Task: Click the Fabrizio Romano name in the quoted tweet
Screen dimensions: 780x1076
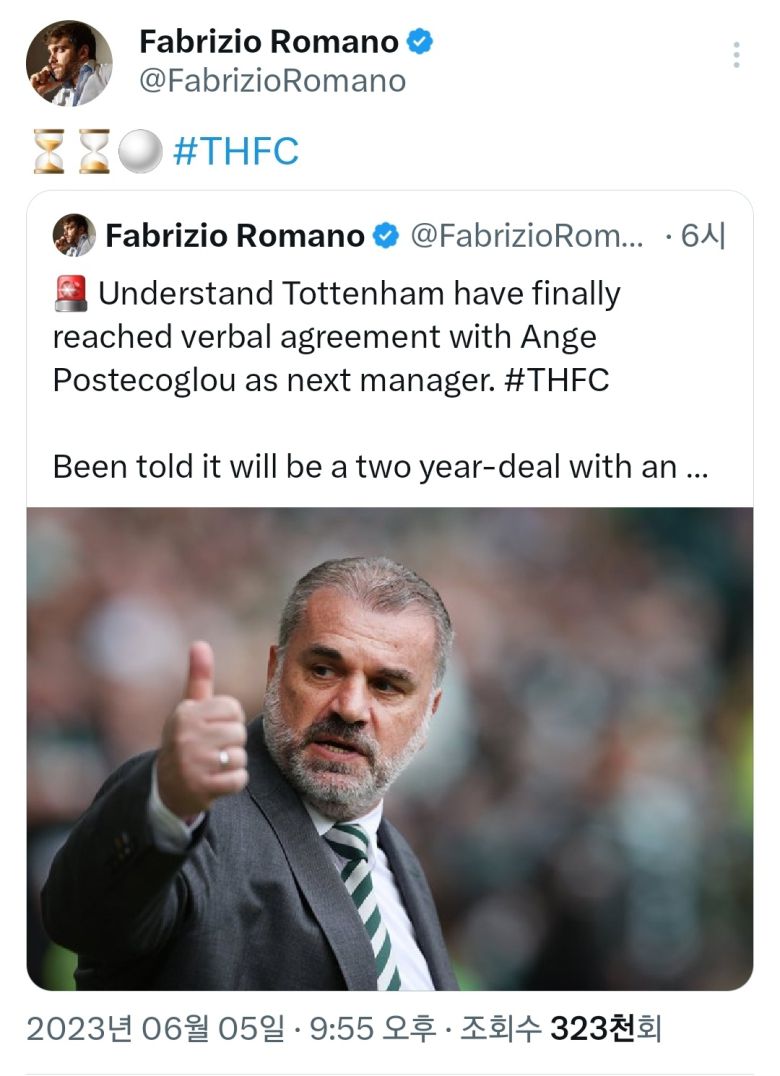Action: click(235, 236)
